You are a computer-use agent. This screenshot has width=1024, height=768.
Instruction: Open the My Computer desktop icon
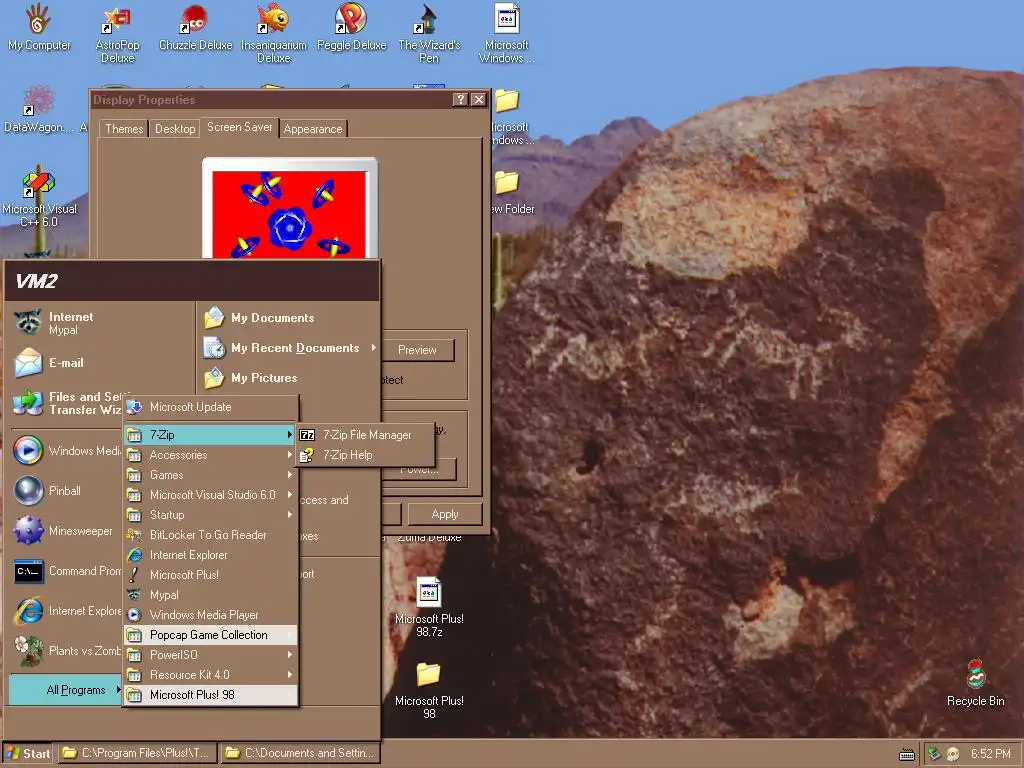click(39, 27)
